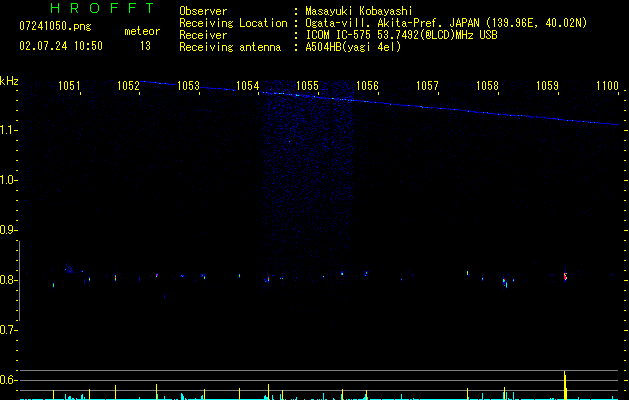
Task: Select the receiver value ICOM IC-575 53.7492 MHz USB
Action: (x=401, y=35)
